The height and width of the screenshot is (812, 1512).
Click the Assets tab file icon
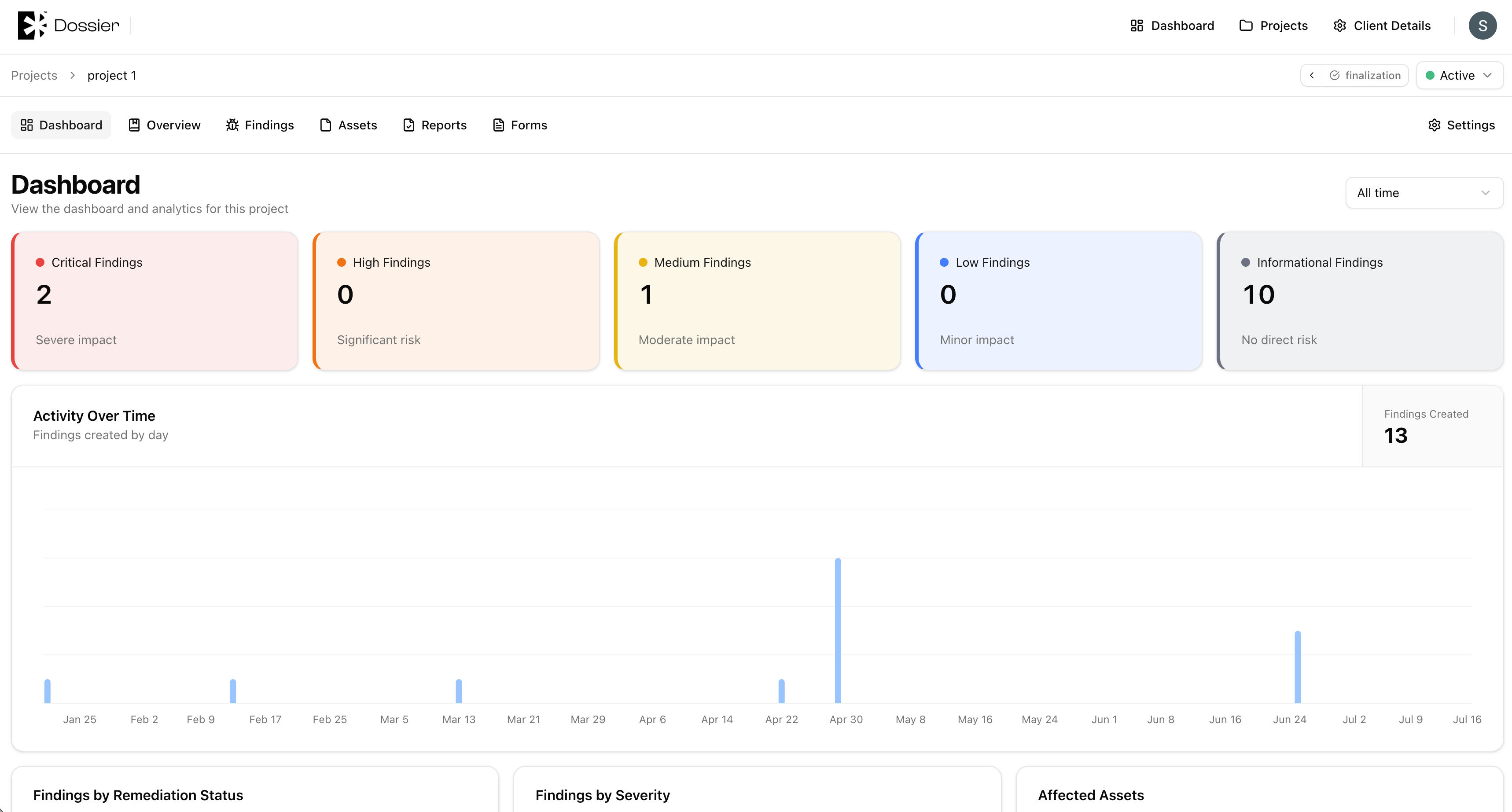coord(325,125)
